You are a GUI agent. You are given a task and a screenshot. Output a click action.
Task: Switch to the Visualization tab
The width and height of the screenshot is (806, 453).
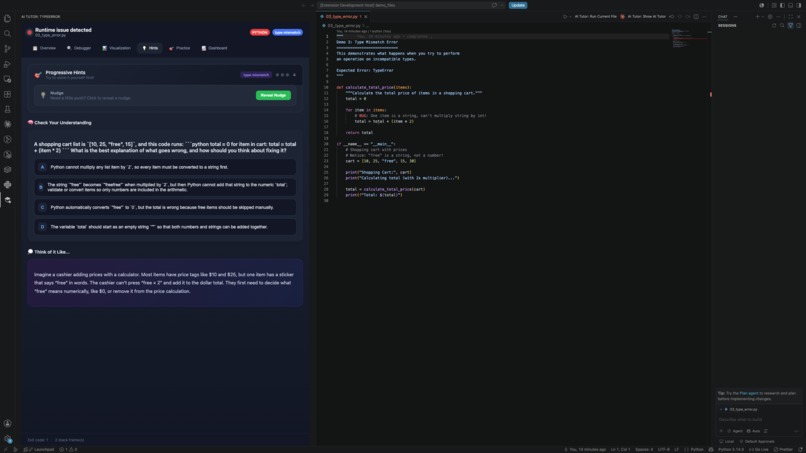point(116,48)
